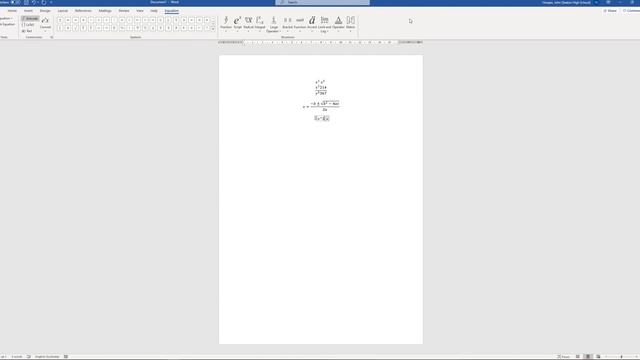640x360 pixels.
Task: Open the Home ribbon tab
Action: point(12,11)
